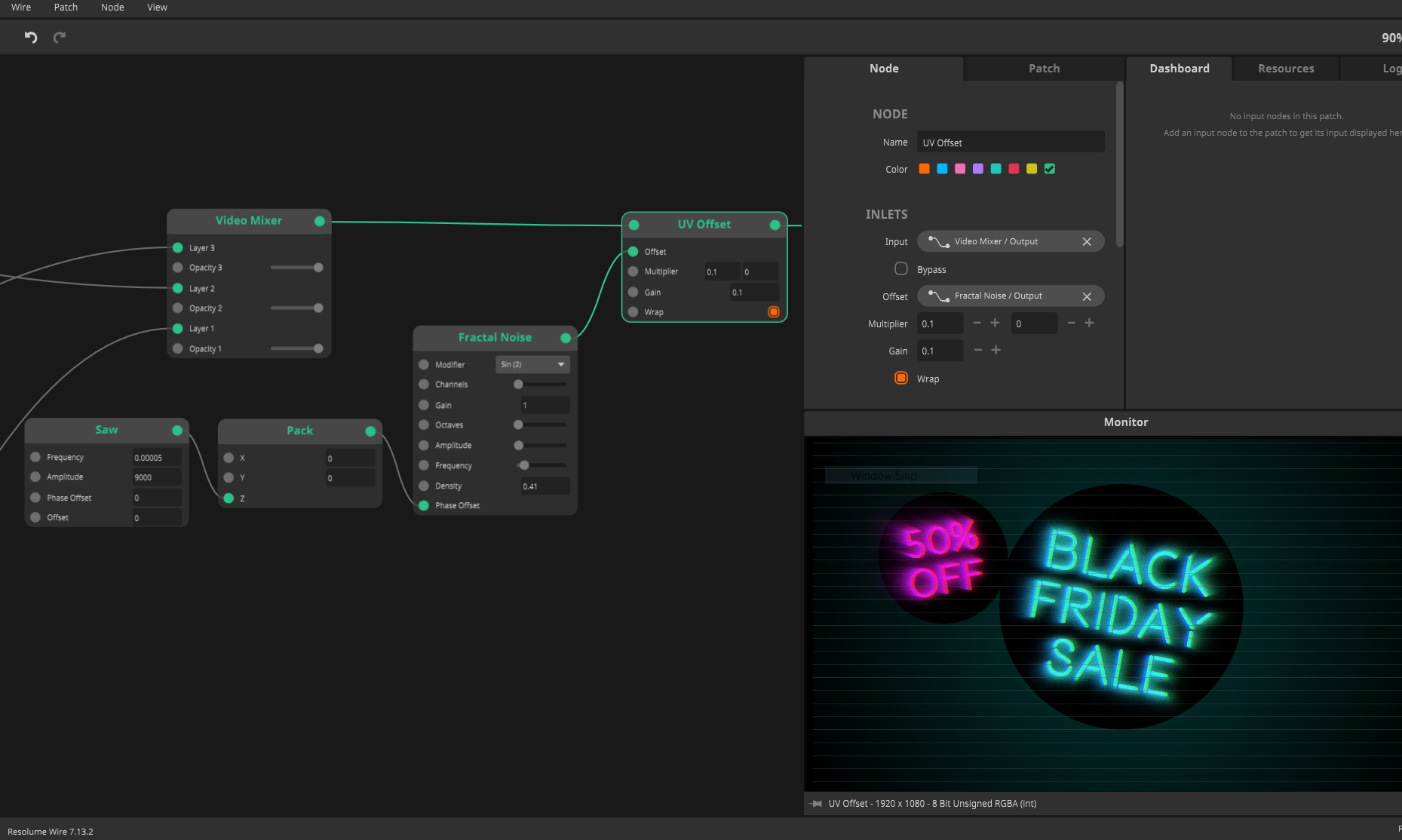Click the Fractal Noise output port
The height and width of the screenshot is (840, 1402).
tap(566, 338)
